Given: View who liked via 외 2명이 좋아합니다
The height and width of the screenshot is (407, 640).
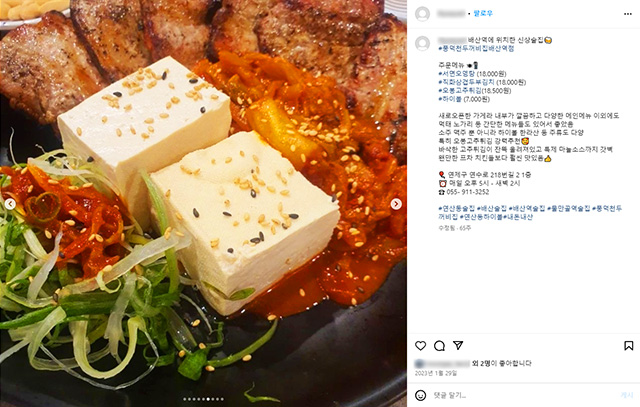Looking at the screenshot, I should pos(502,363).
